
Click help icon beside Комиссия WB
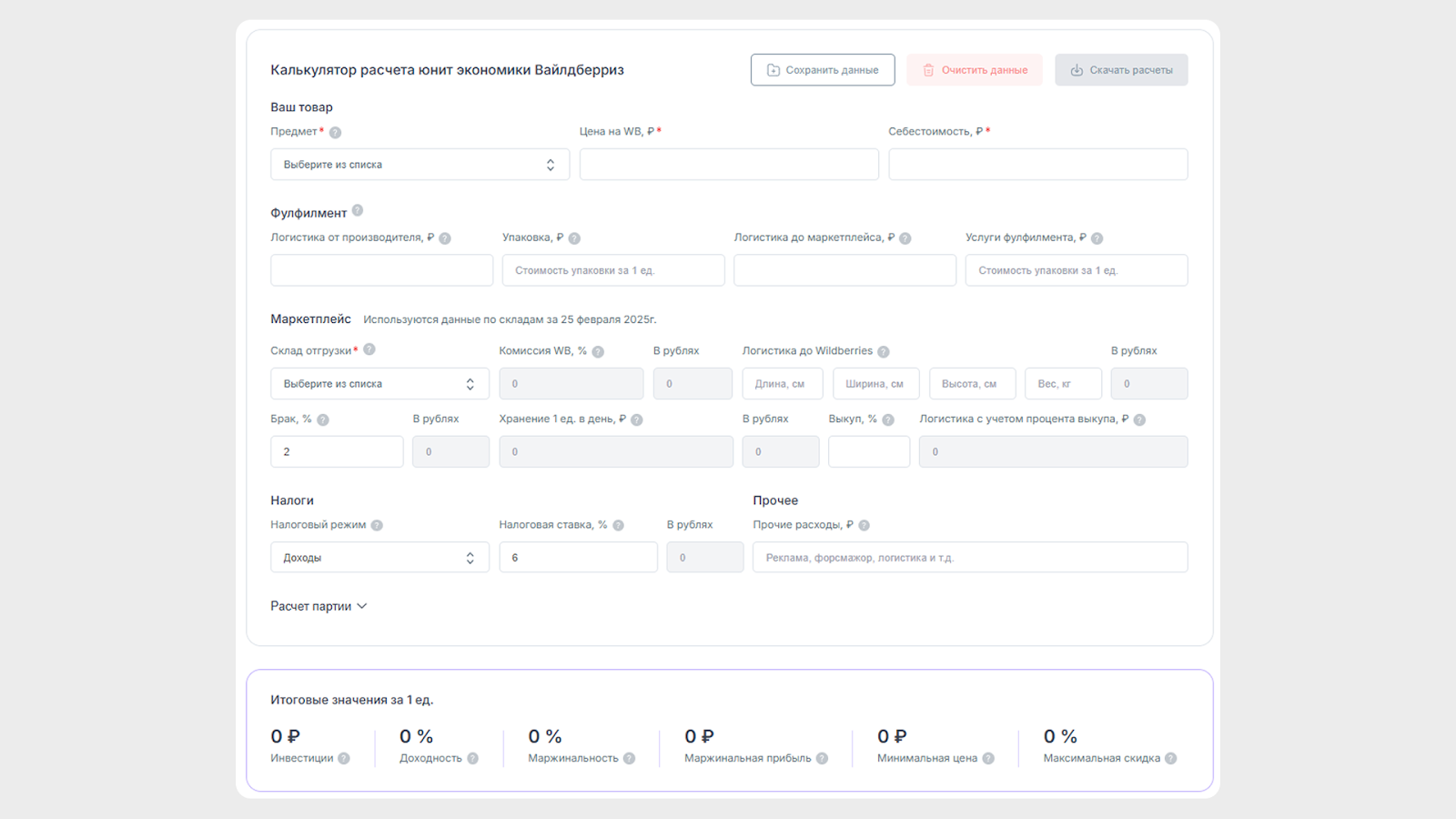(x=598, y=351)
